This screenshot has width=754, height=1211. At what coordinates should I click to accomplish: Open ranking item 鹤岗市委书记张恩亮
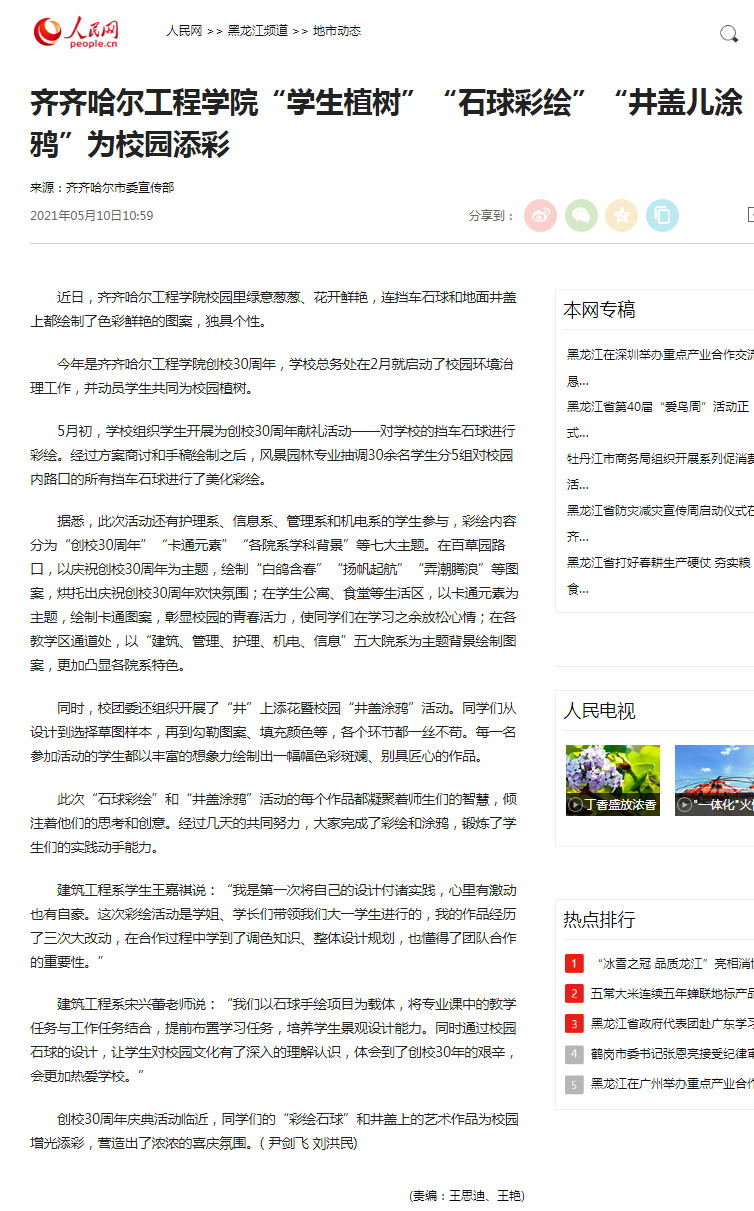(671, 1054)
